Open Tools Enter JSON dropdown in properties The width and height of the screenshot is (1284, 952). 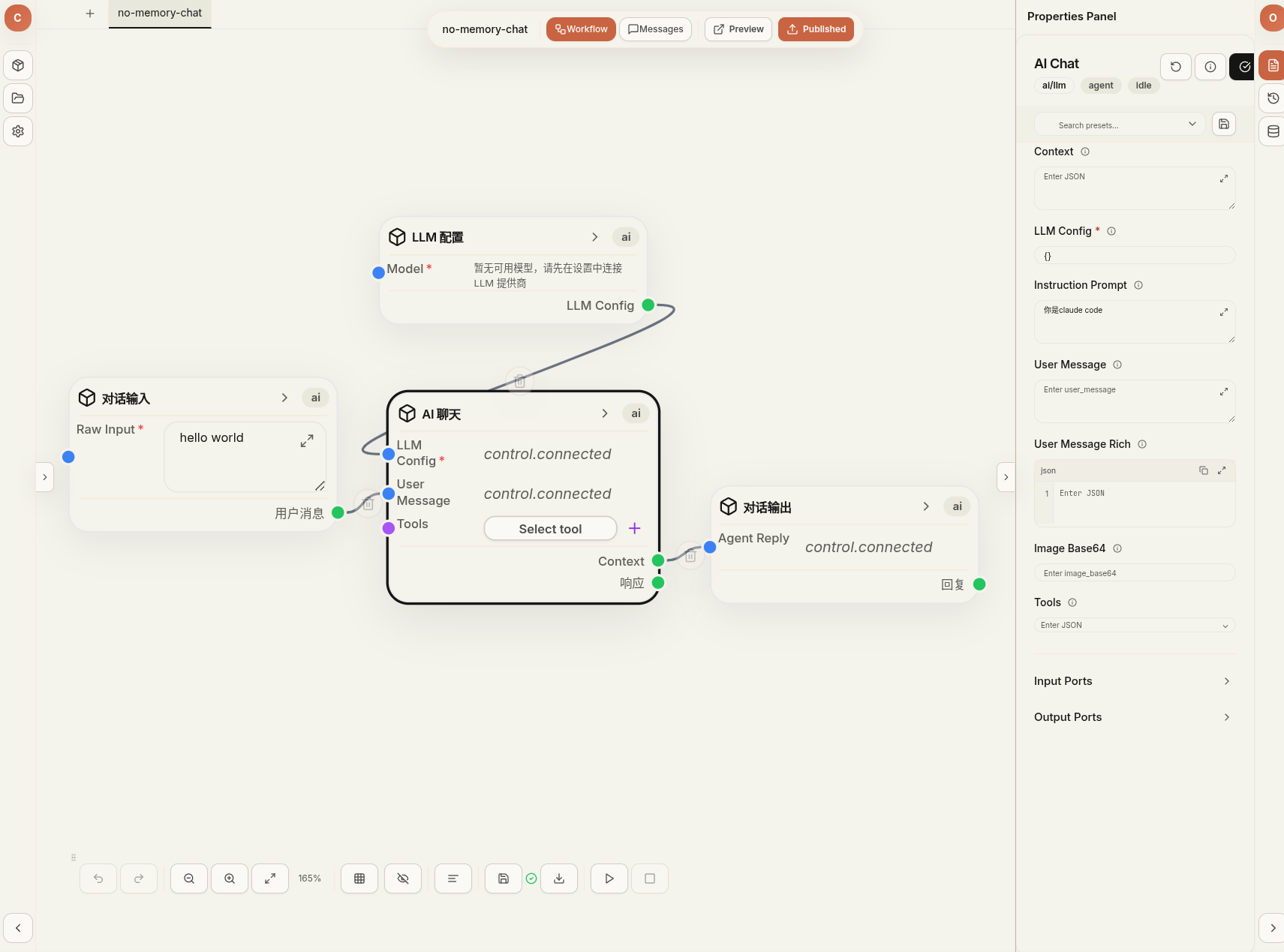pyautogui.click(x=1135, y=625)
